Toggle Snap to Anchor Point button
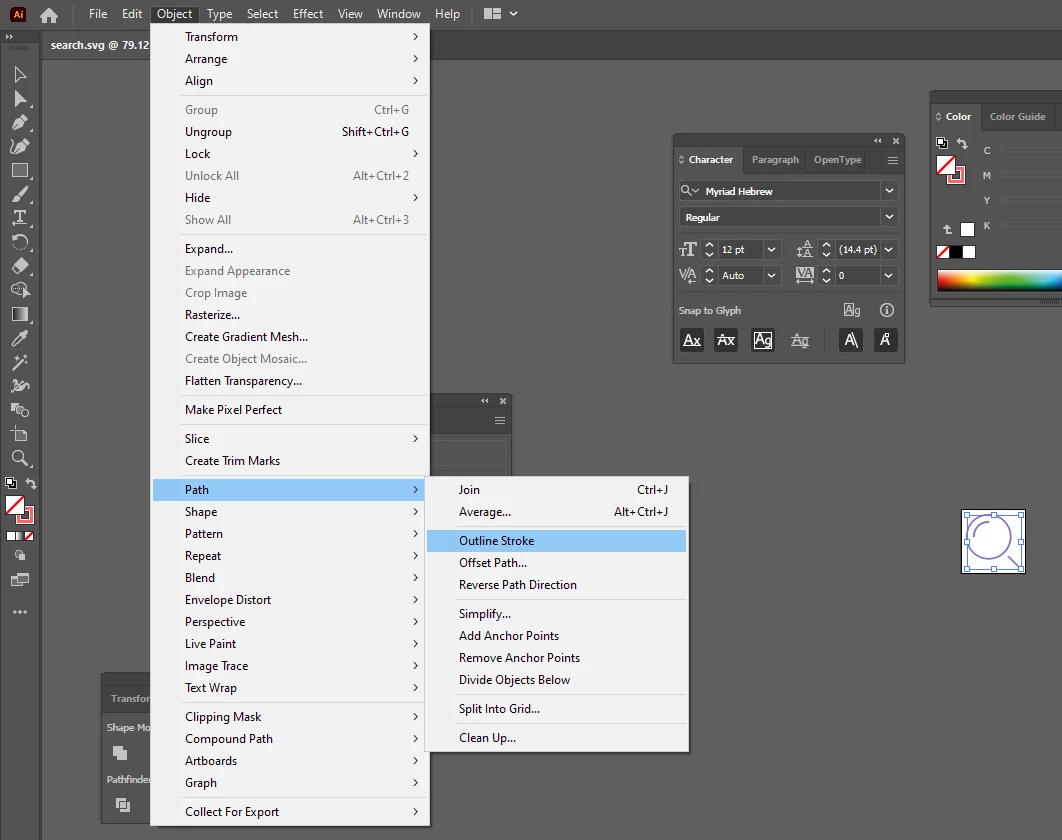Viewport: 1062px width, 840px height. 885,340
